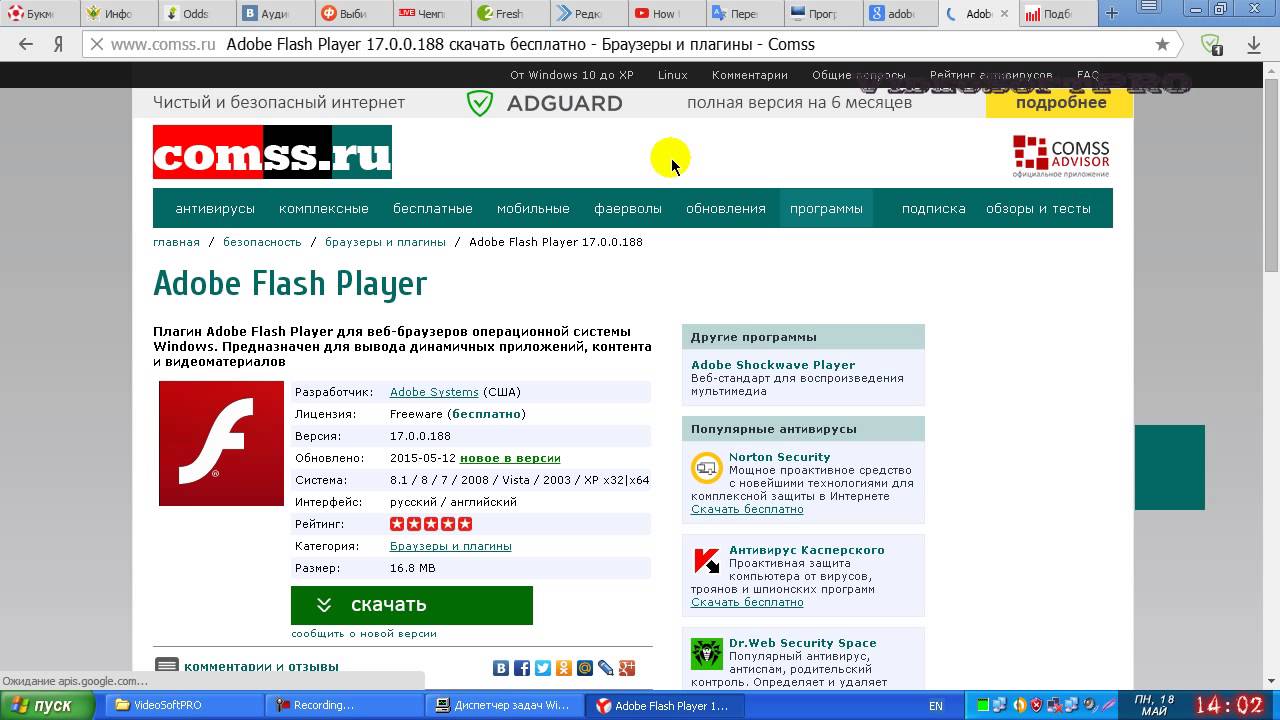Switch to the Подб browser tab
Viewport: 1280px width, 720px height.
[x=1056, y=14]
